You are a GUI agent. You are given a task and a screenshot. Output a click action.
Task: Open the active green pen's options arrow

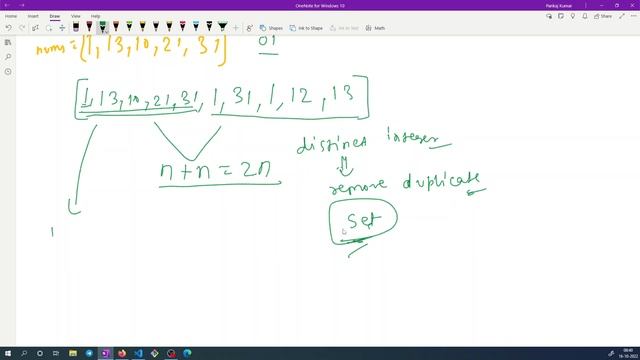tap(106, 31)
